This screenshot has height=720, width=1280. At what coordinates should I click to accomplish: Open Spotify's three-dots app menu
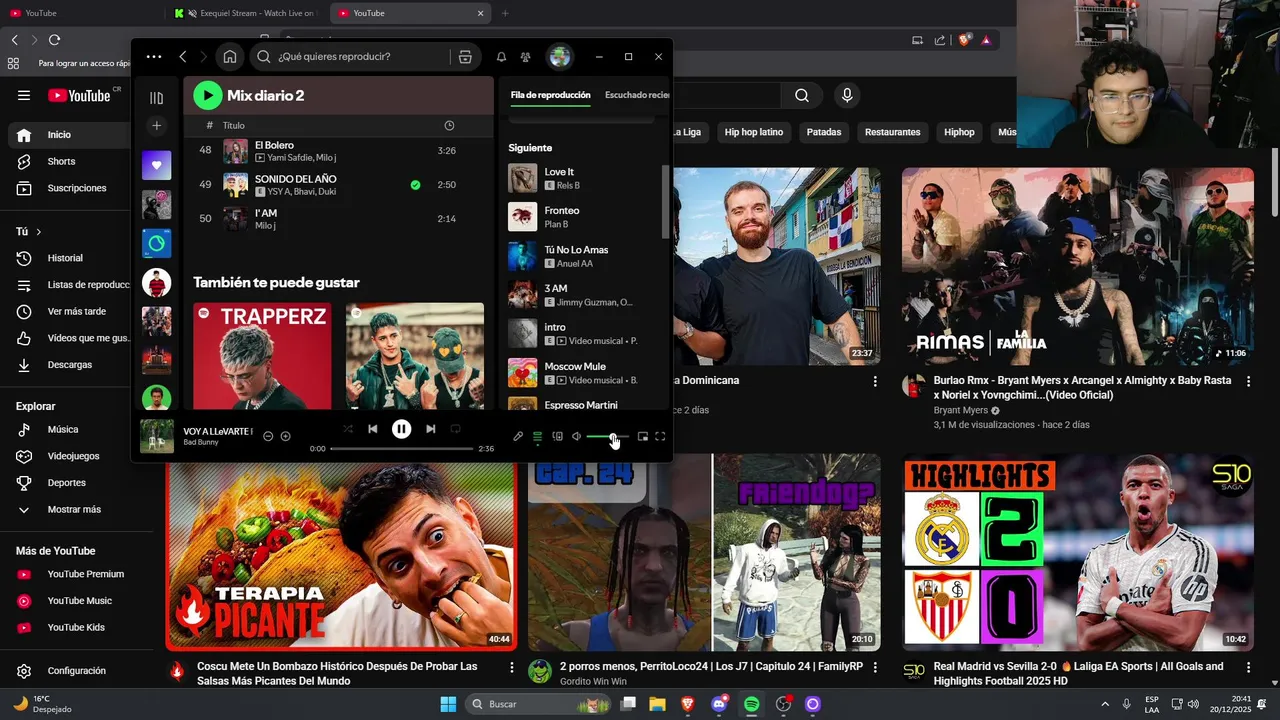[x=153, y=57]
